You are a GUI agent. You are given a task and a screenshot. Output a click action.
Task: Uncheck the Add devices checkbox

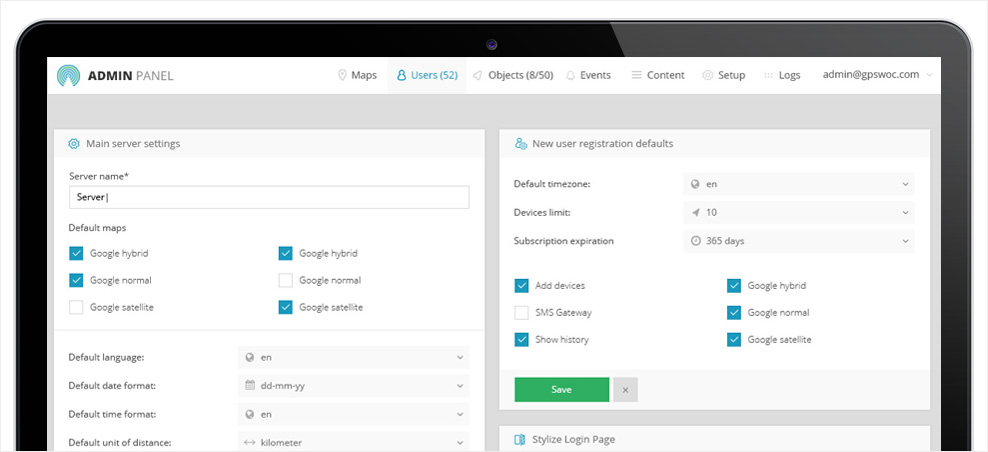tap(522, 286)
